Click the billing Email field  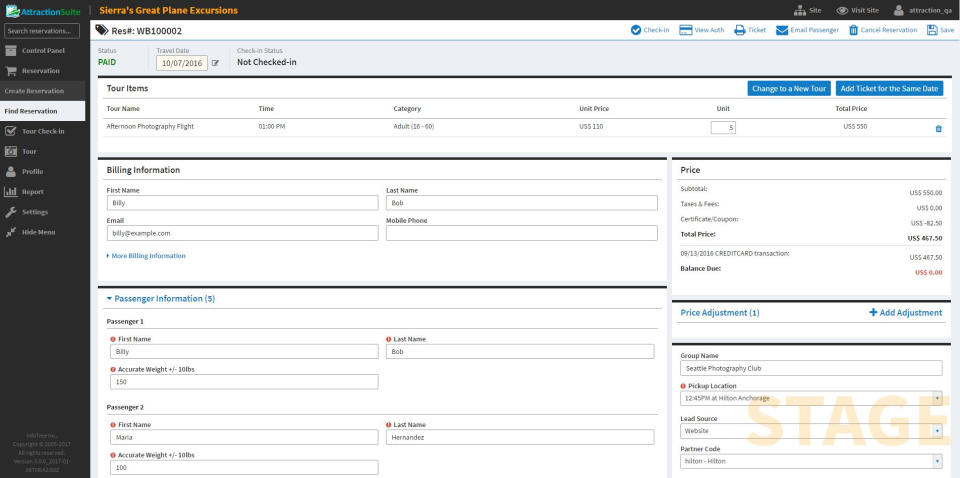coord(242,233)
